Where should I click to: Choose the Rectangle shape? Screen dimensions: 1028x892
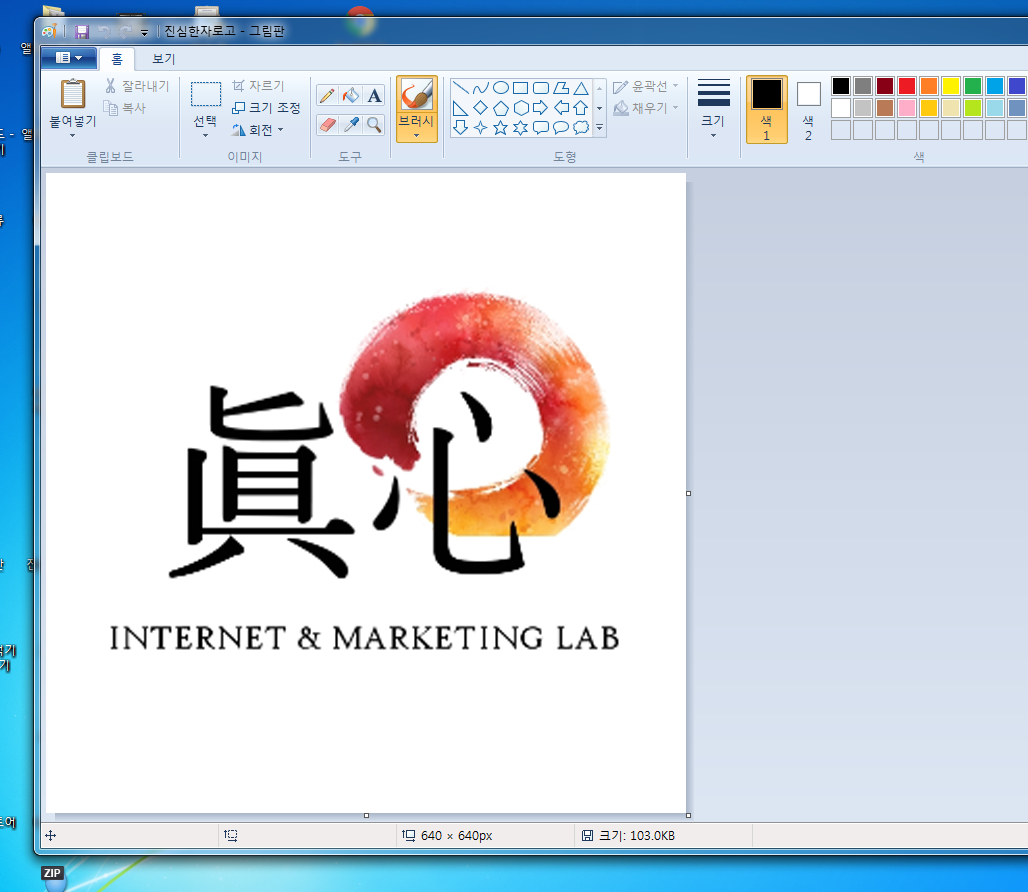[521, 88]
